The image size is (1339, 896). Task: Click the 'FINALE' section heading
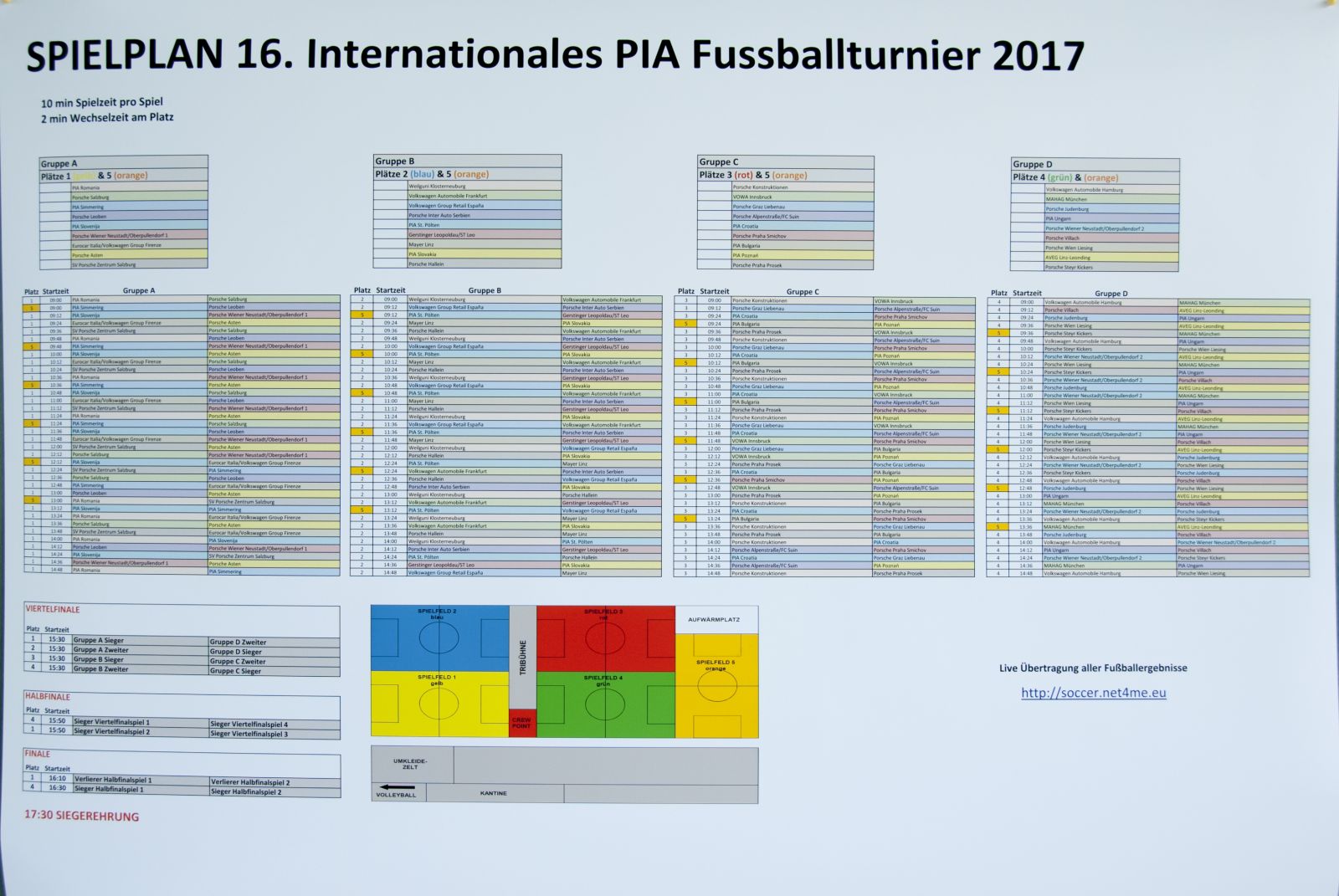coord(38,754)
